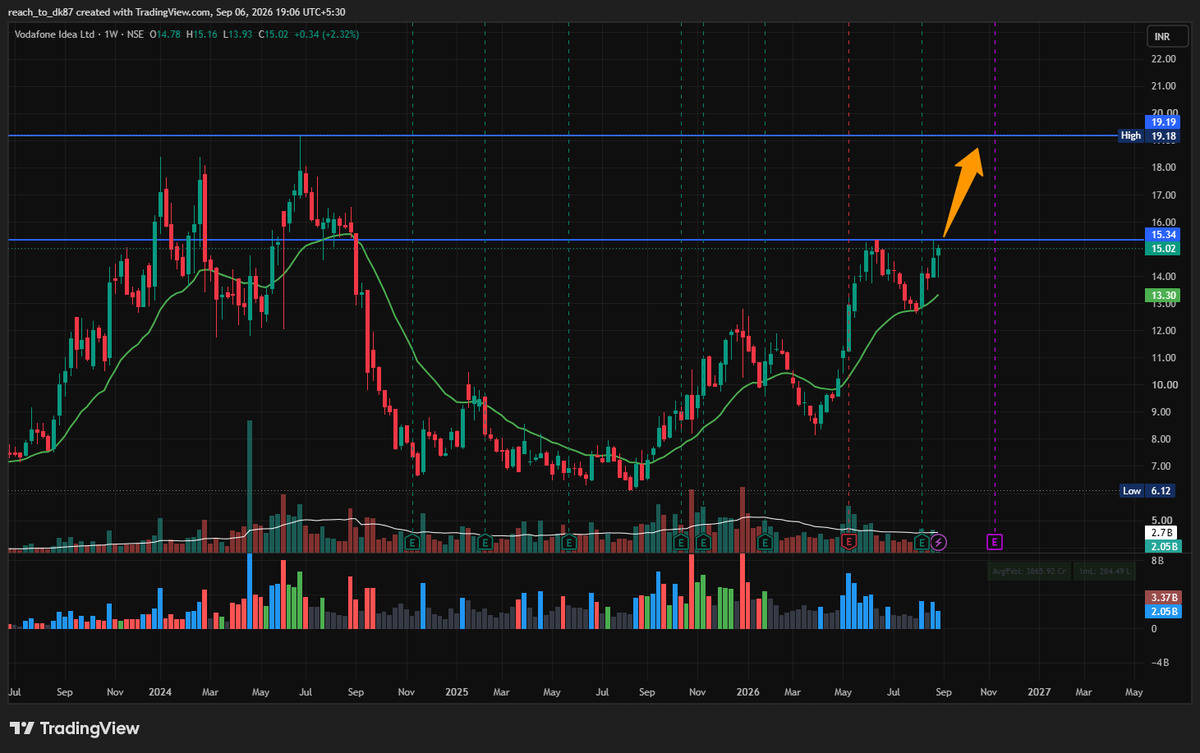Click the 15.34 blue price line label

pyautogui.click(x=1162, y=235)
